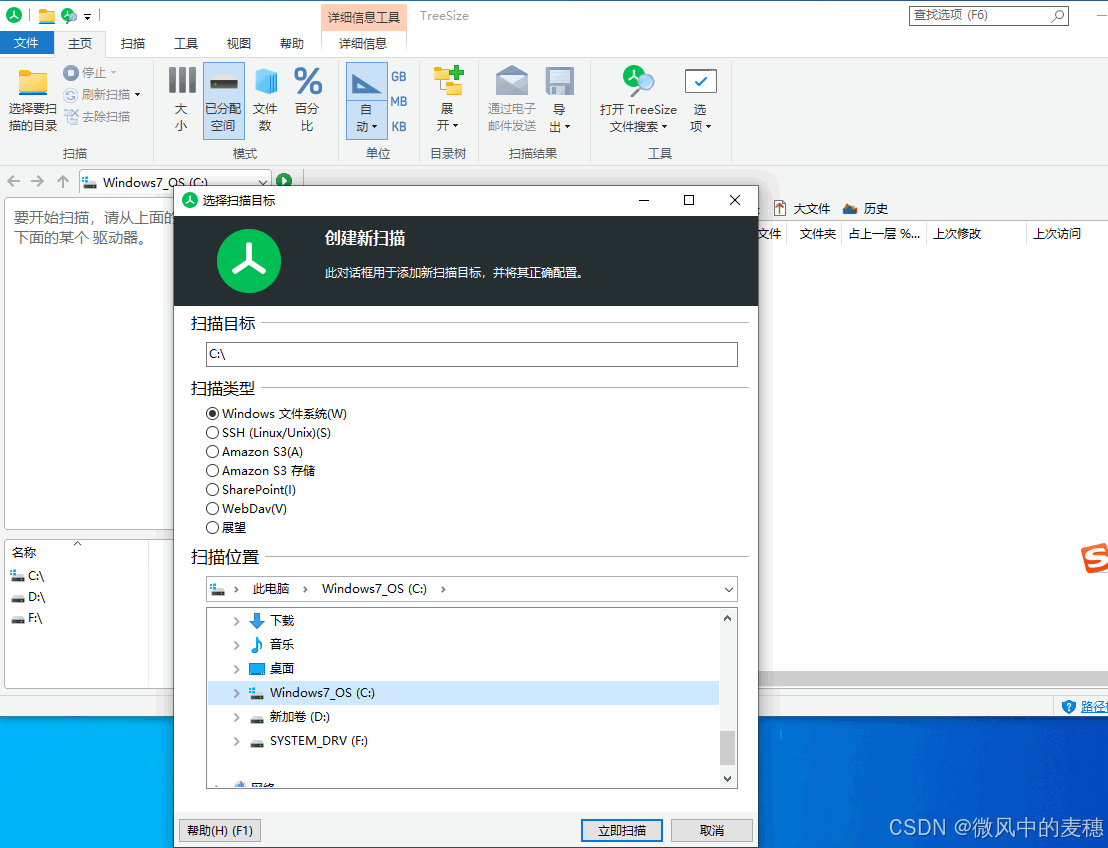
Task: Click the Export (导出) floppy disk icon
Action: [560, 81]
